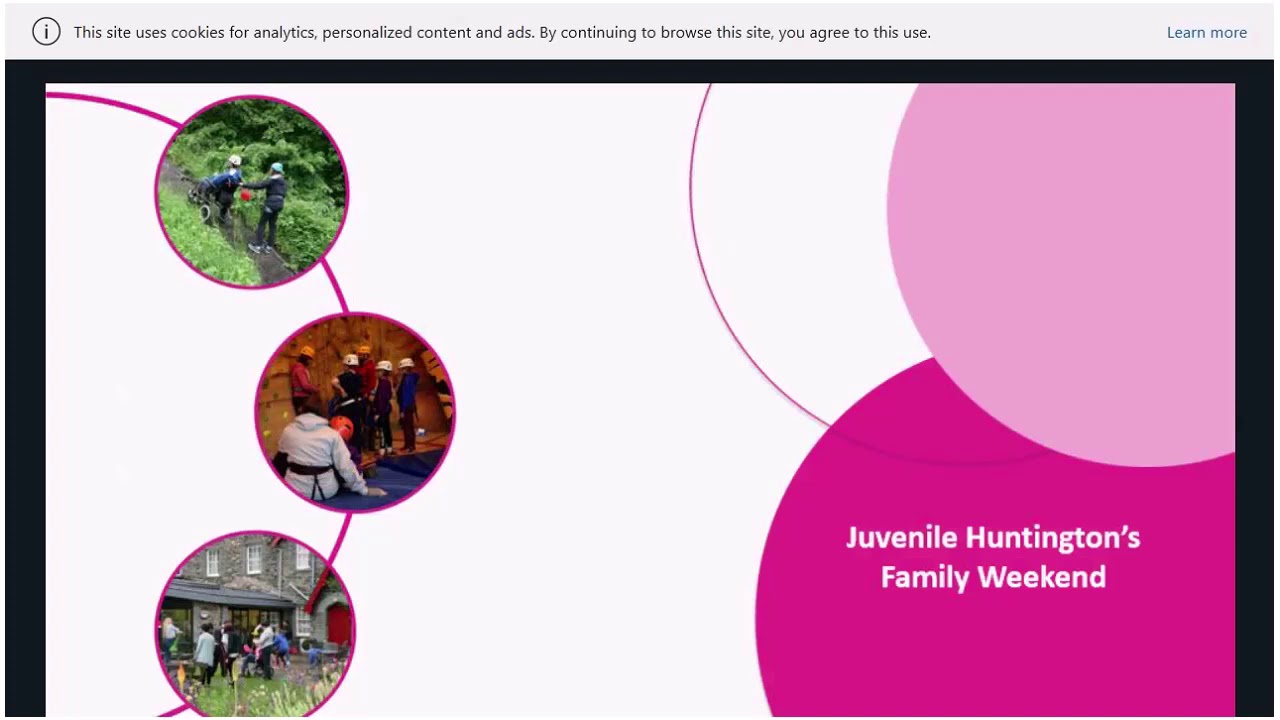Click the cookie notice info icon
The image size is (1280, 720).
(x=46, y=32)
